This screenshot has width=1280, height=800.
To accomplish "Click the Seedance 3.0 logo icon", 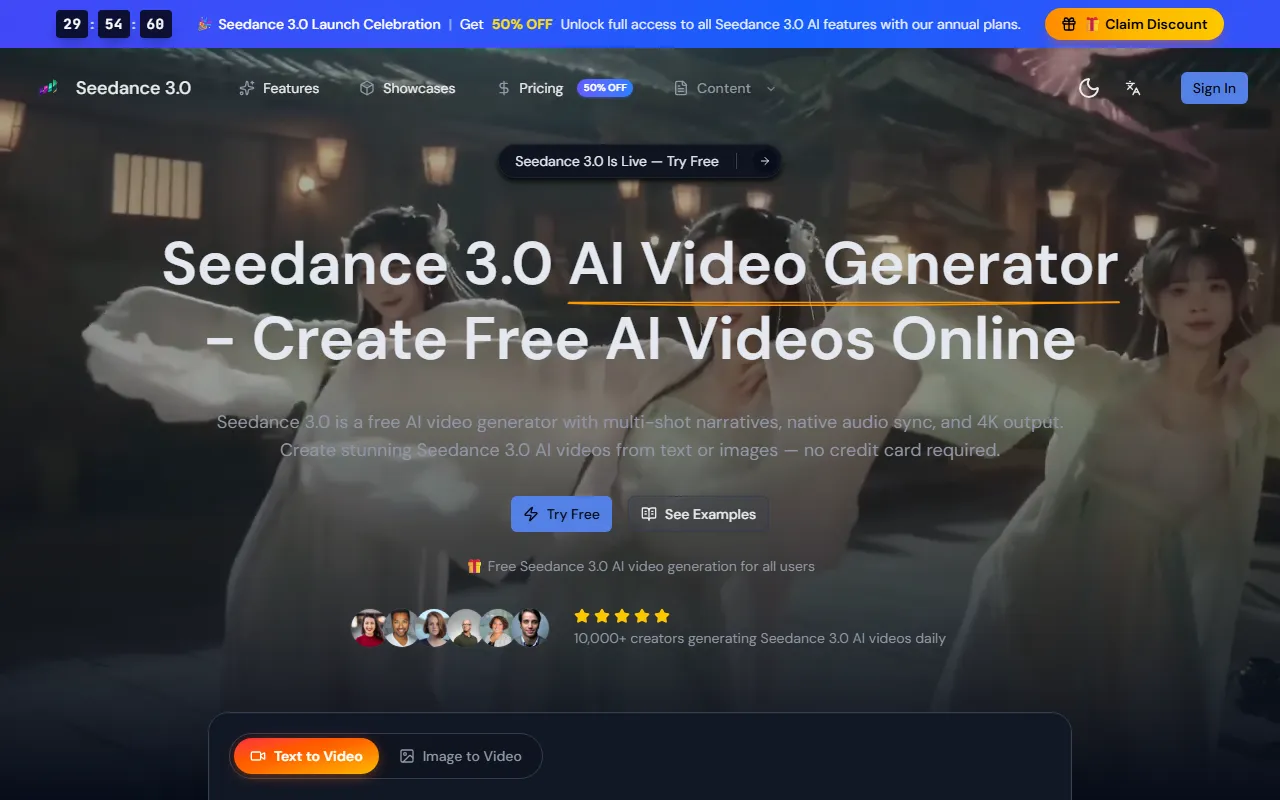I will tap(48, 88).
